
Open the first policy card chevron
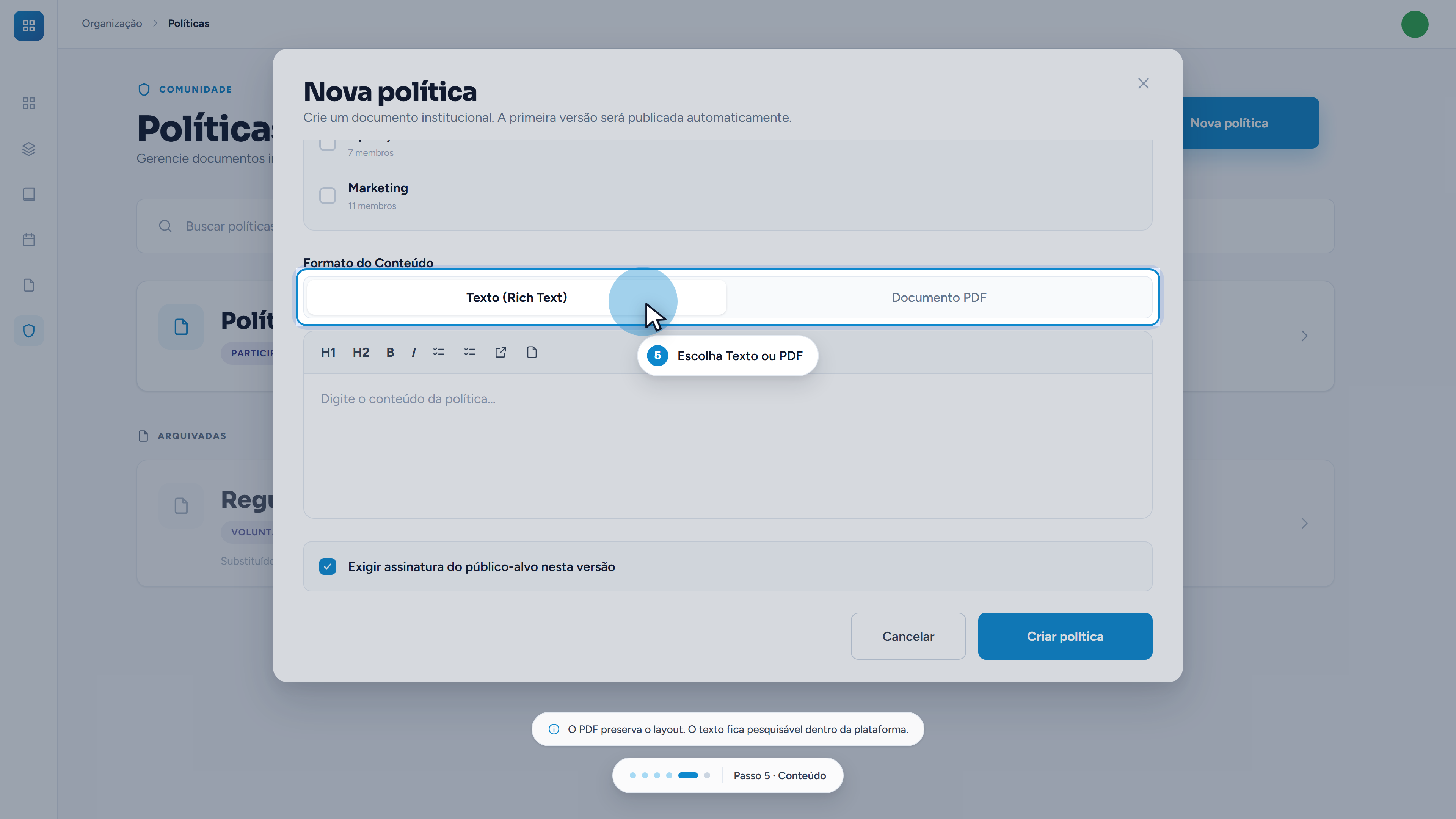1304,336
